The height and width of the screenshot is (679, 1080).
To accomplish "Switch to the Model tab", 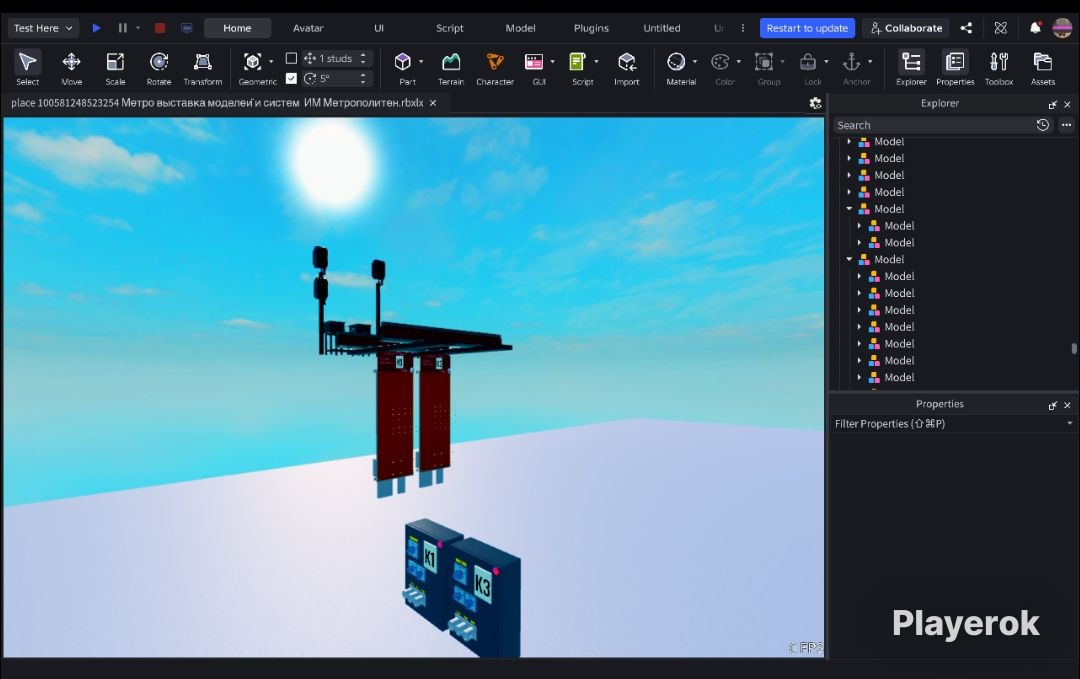I will 520,28.
